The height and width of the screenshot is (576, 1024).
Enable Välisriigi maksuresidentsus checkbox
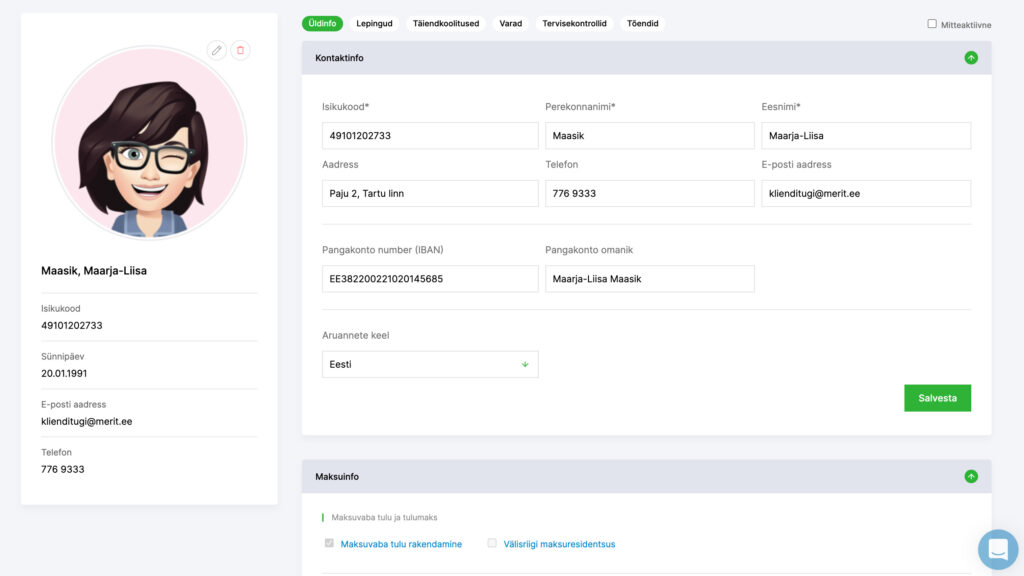click(492, 543)
